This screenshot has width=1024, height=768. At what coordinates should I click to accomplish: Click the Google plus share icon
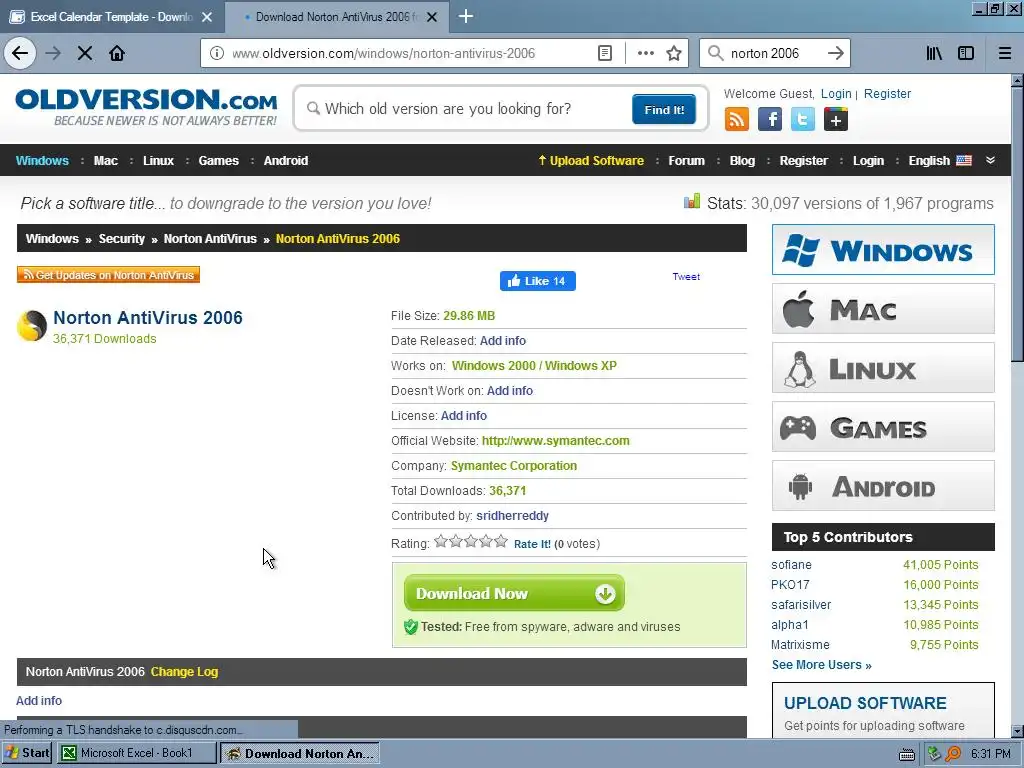click(836, 120)
